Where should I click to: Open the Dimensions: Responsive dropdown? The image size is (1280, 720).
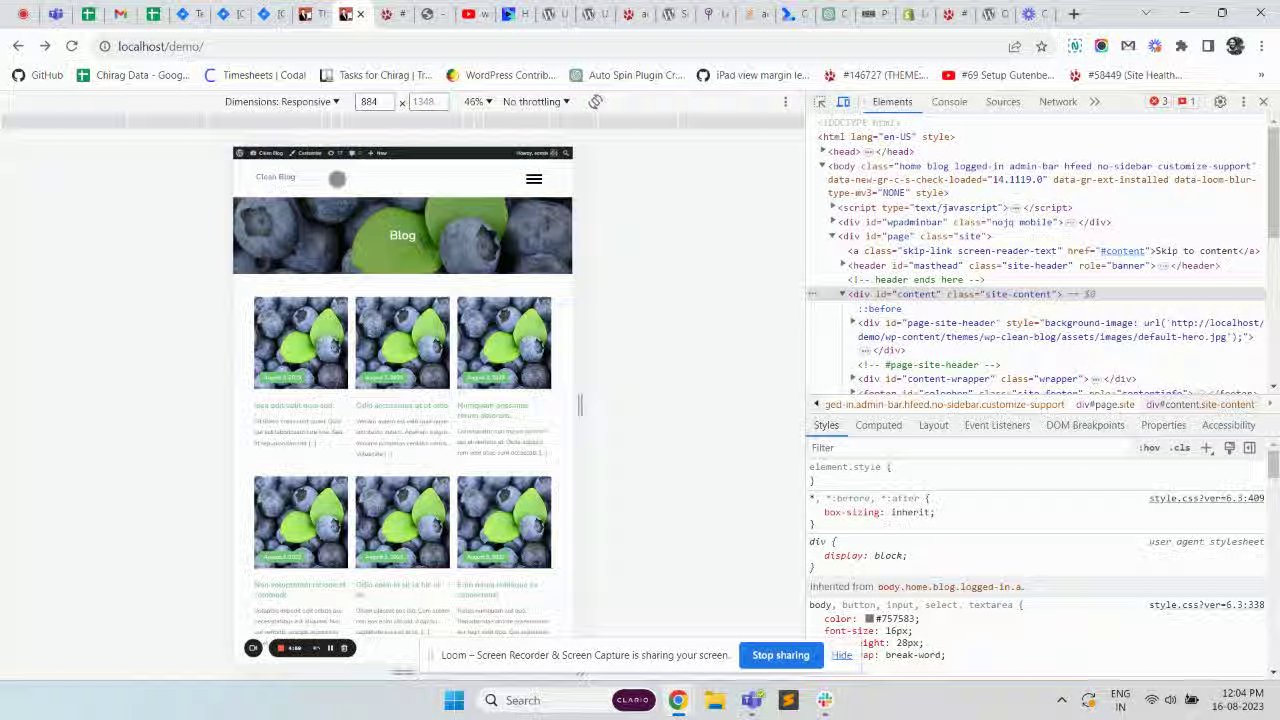[x=282, y=102]
